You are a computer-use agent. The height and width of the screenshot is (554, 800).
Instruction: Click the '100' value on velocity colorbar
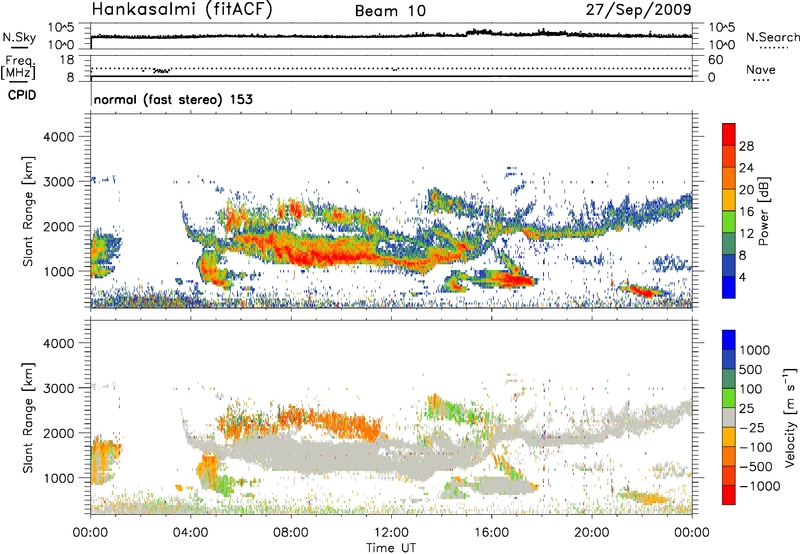[753, 389]
